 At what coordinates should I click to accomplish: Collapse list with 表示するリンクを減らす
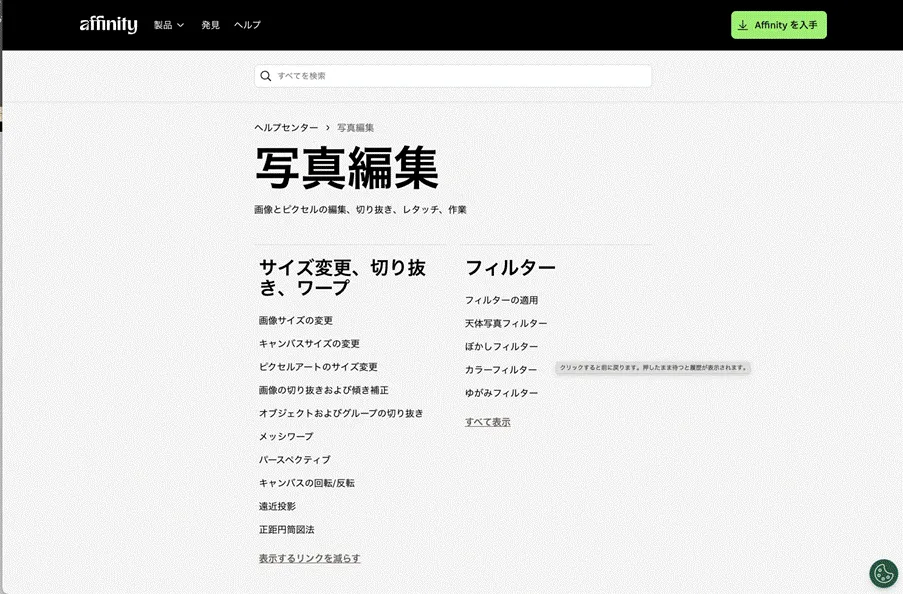tap(309, 558)
